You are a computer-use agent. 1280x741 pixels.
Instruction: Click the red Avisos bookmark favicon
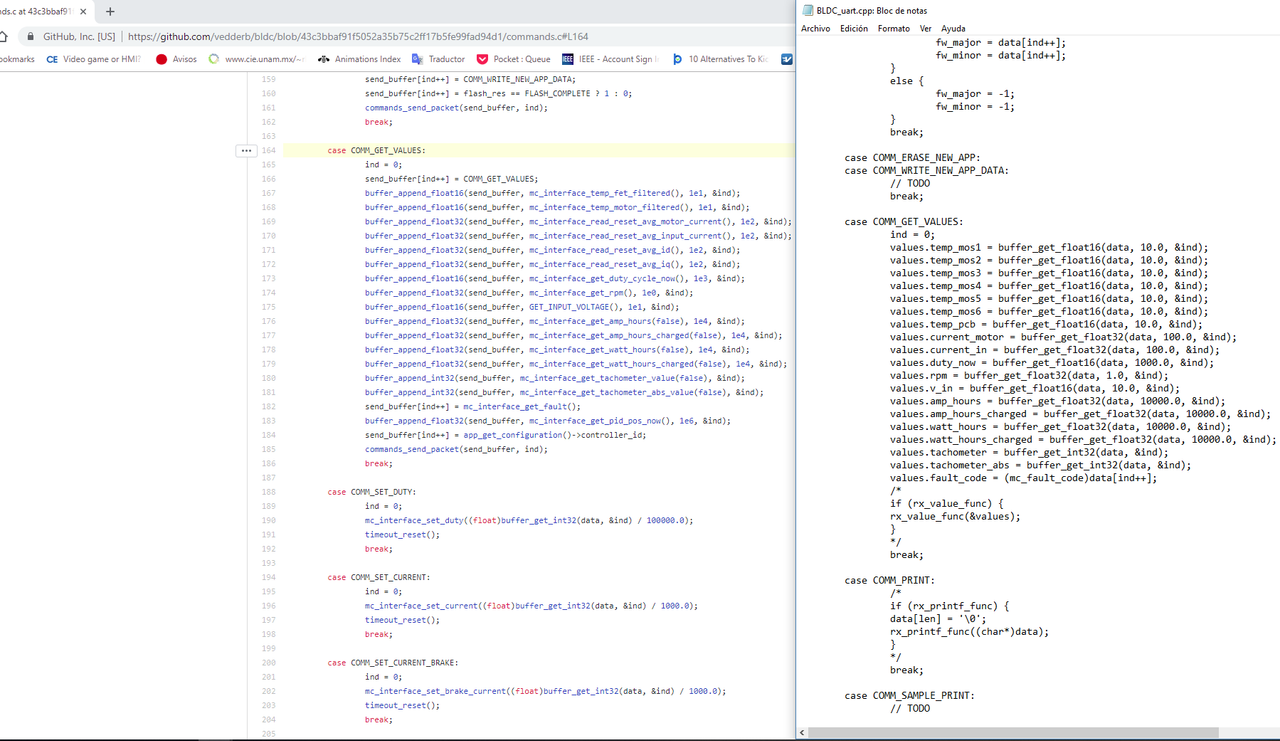[x=161, y=59]
